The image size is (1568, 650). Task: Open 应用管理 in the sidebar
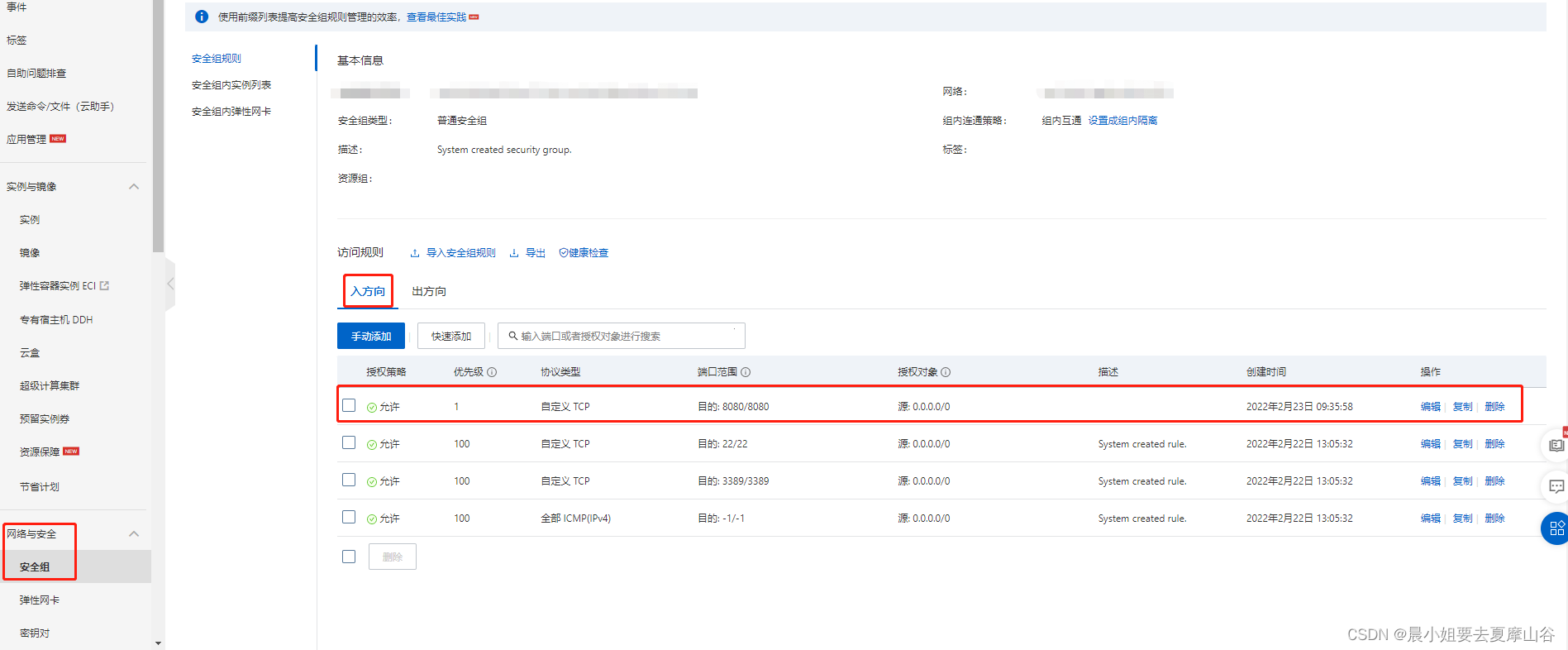tap(26, 140)
